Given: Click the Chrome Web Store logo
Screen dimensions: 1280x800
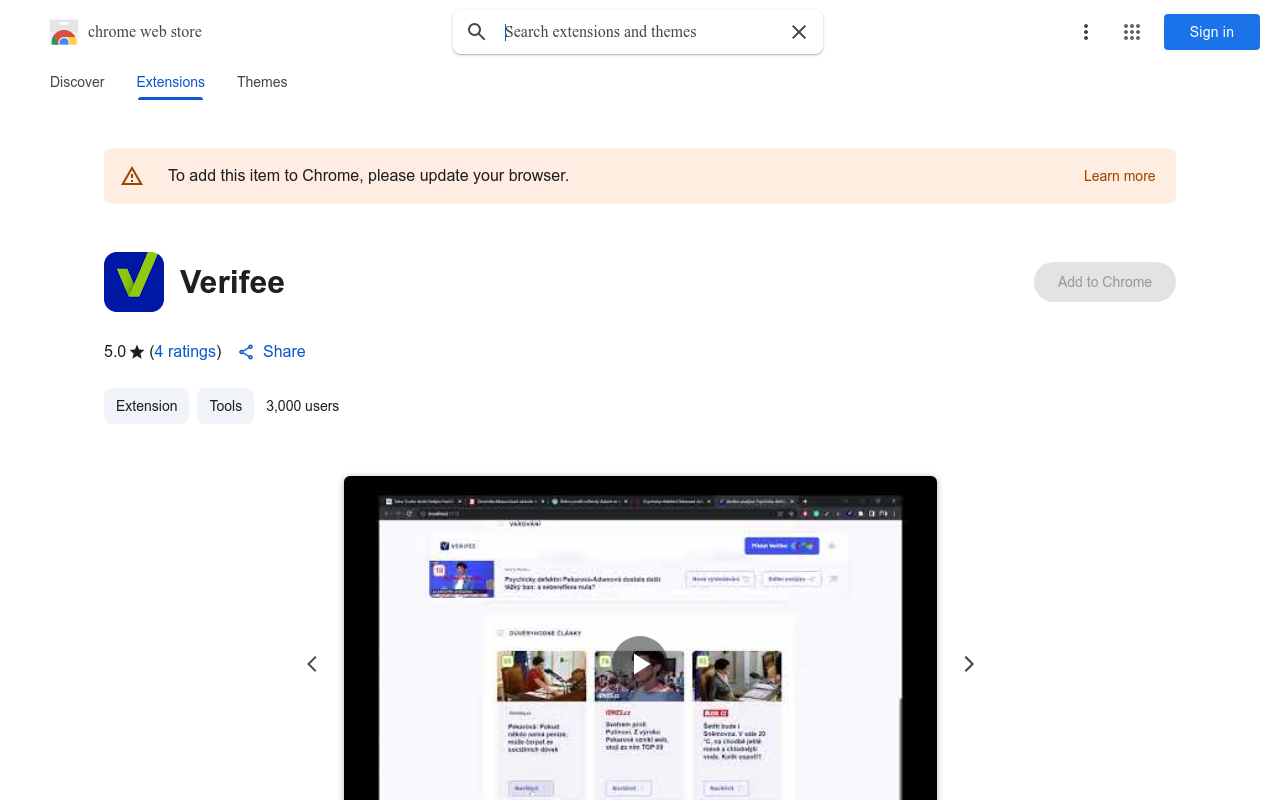Looking at the screenshot, I should click(64, 32).
